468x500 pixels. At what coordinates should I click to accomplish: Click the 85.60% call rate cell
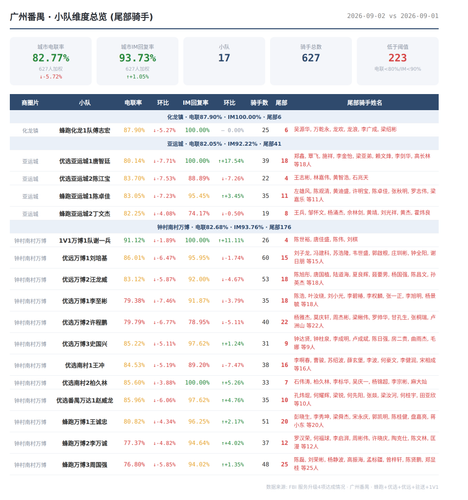(x=134, y=383)
